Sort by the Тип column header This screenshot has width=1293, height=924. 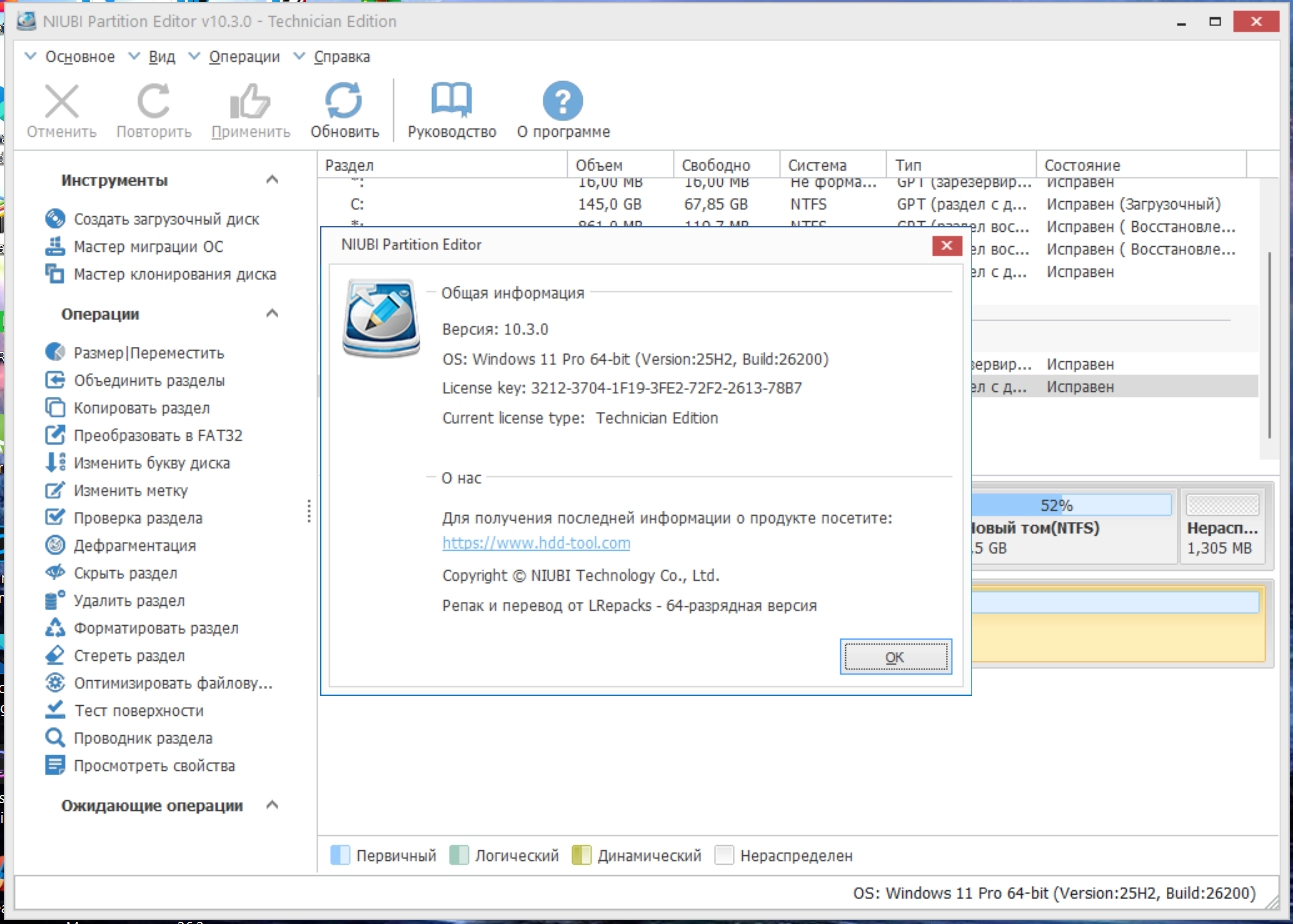coord(961,165)
